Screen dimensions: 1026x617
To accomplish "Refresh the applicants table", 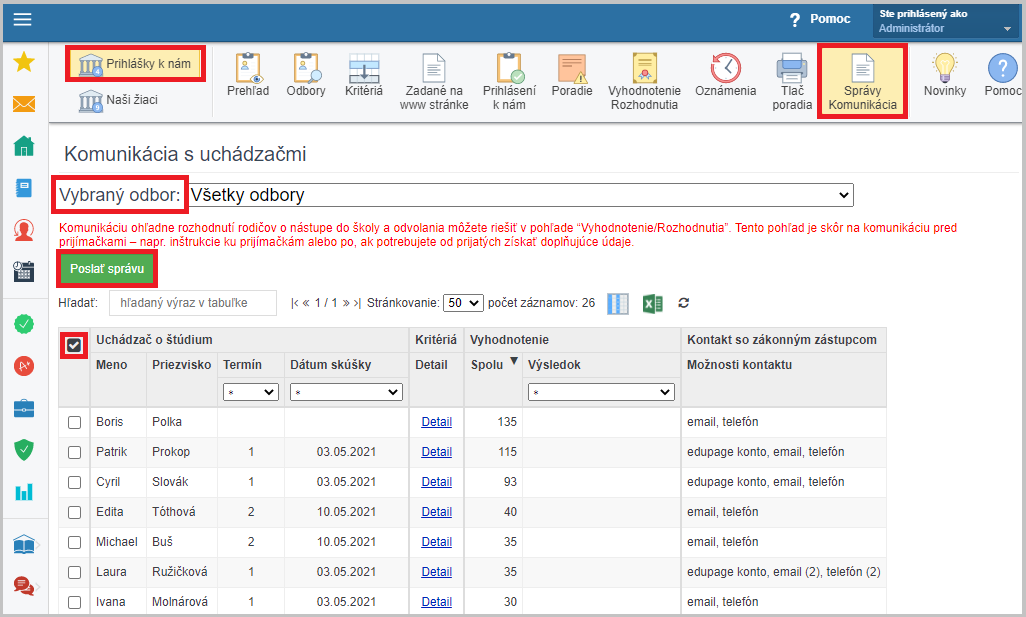I will pyautogui.click(x=684, y=303).
